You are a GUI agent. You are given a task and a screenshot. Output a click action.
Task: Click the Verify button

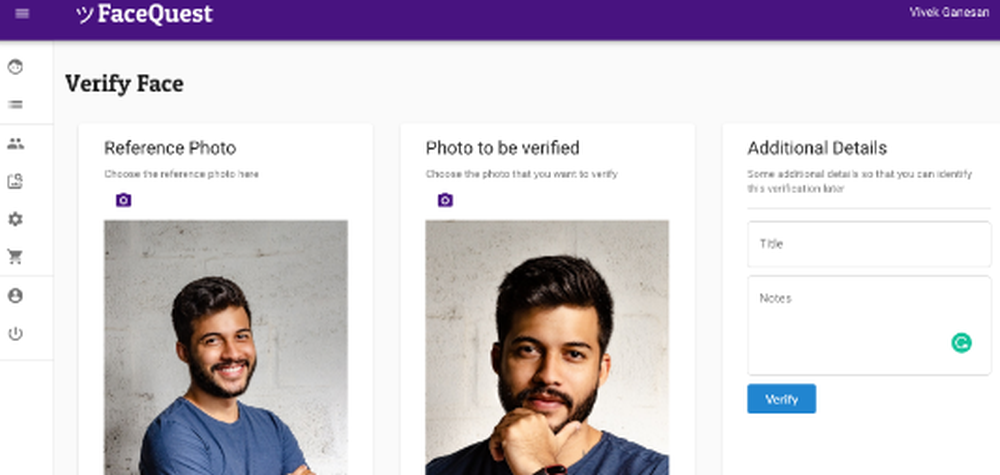click(781, 399)
